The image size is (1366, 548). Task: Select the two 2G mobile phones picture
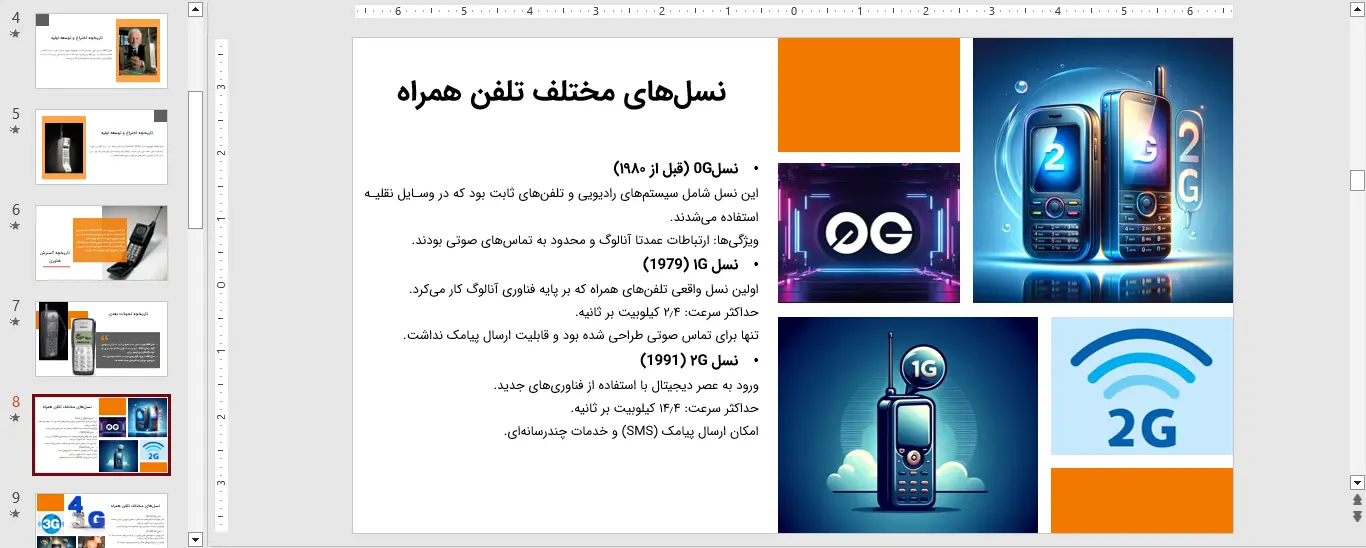tap(1103, 170)
